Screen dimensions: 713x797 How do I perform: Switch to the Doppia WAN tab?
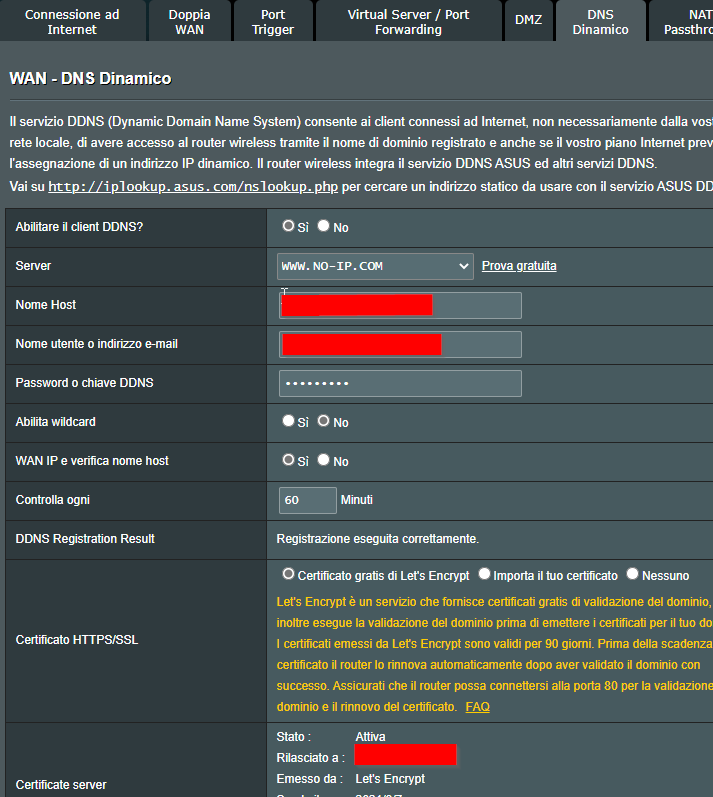coord(190,21)
